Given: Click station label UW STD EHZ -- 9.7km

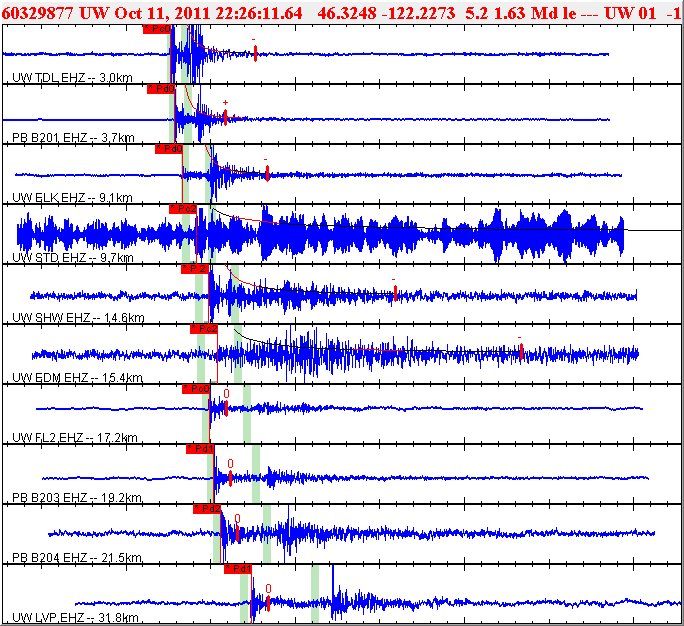Looking at the screenshot, I should pos(73,257).
